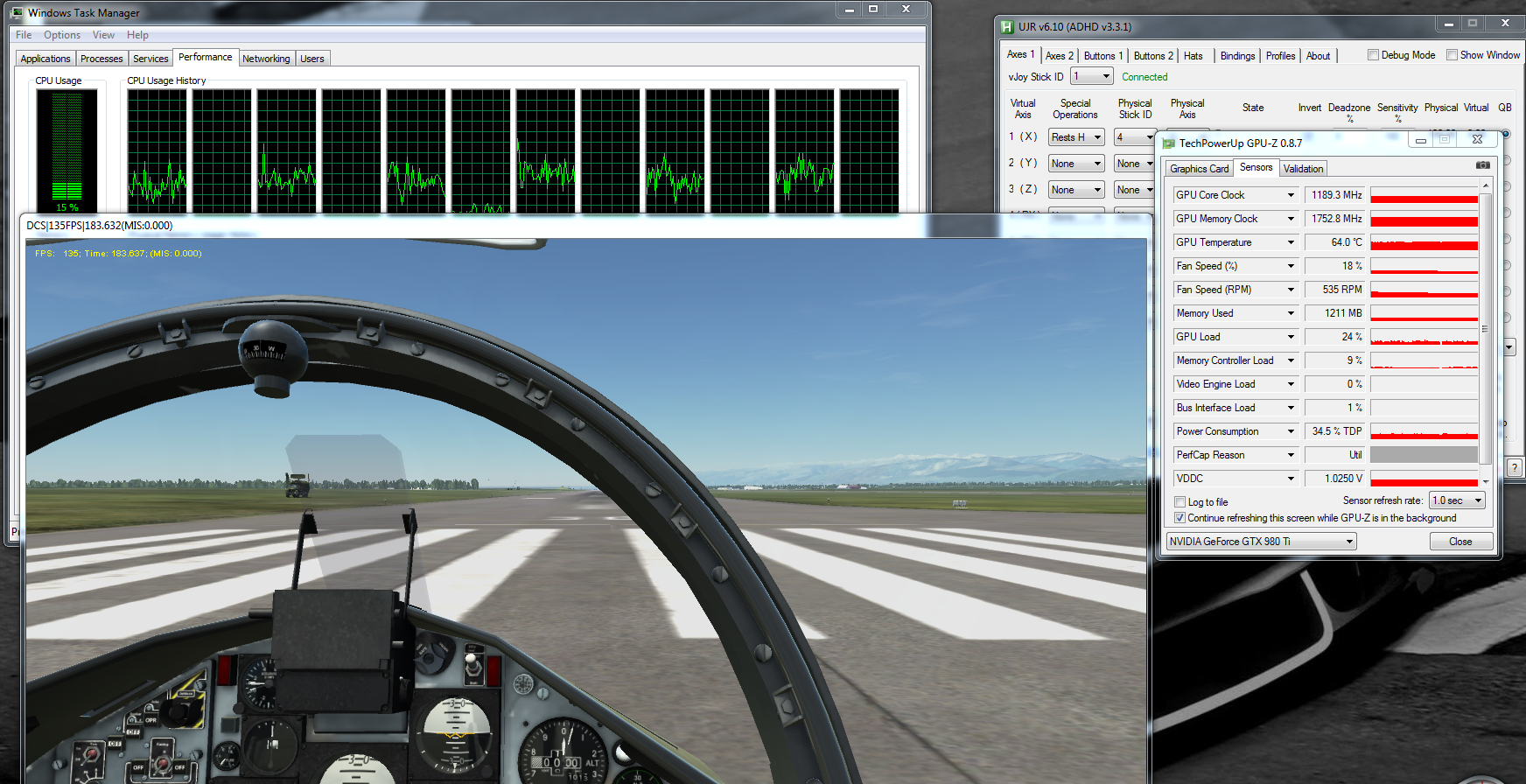The image size is (1526, 784).
Task: Click the GPU-Z camera screenshot icon
Action: coord(1483,164)
